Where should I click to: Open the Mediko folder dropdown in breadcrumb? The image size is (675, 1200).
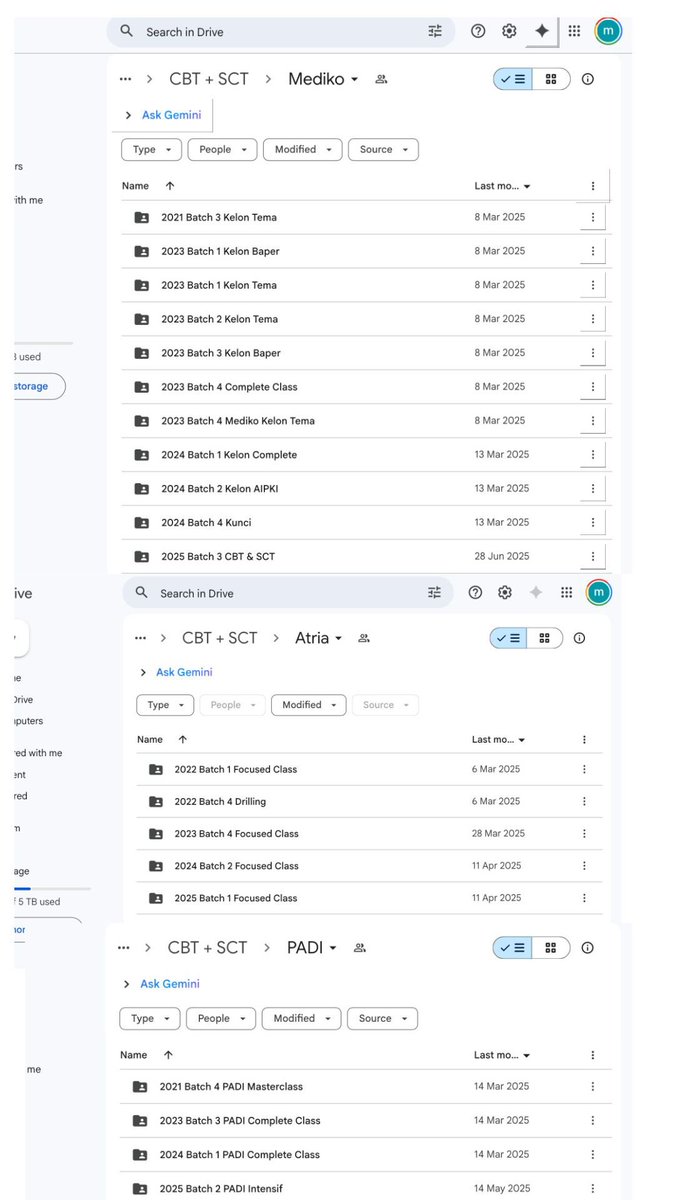(323, 79)
